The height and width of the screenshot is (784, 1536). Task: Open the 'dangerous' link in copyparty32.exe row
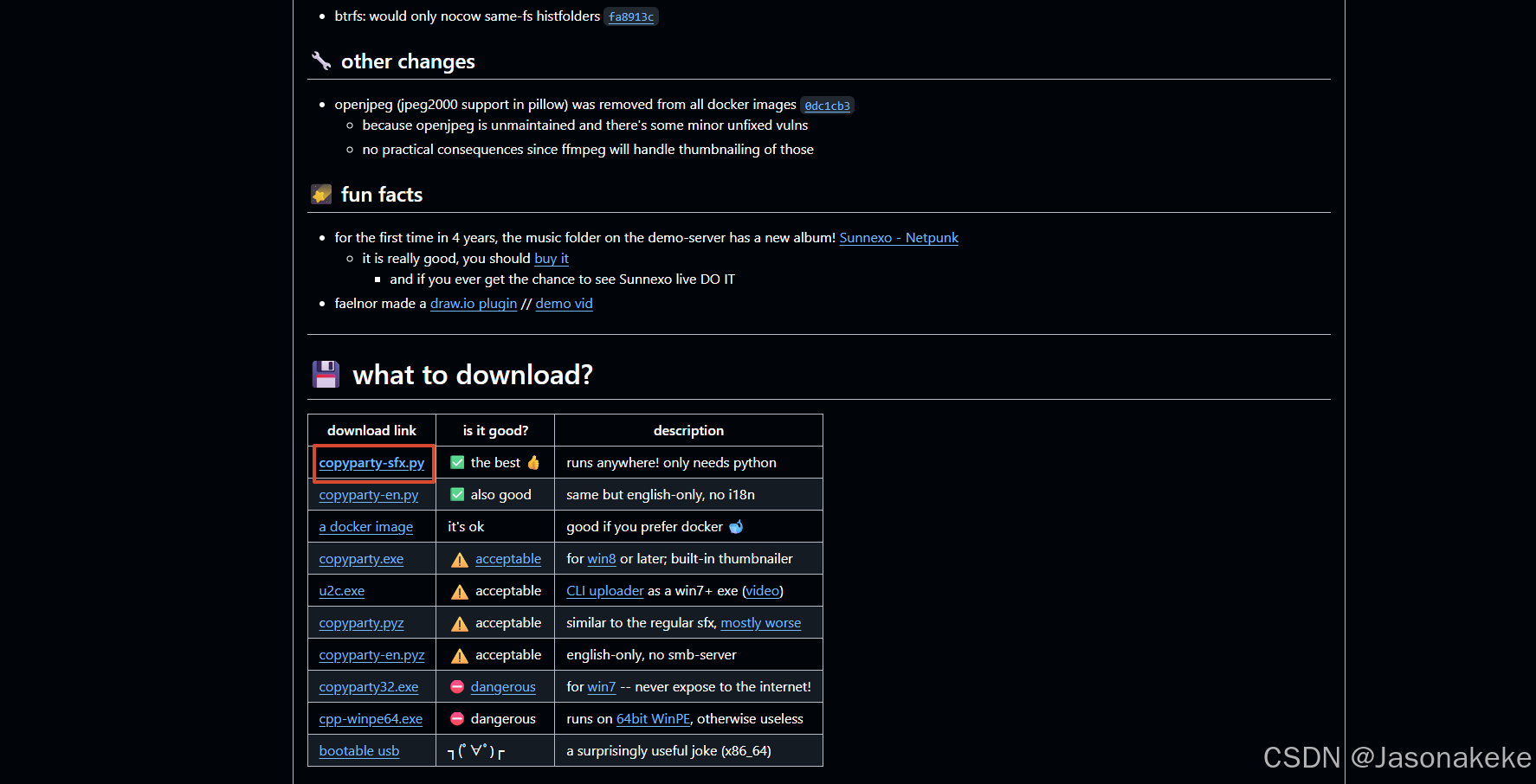point(503,687)
